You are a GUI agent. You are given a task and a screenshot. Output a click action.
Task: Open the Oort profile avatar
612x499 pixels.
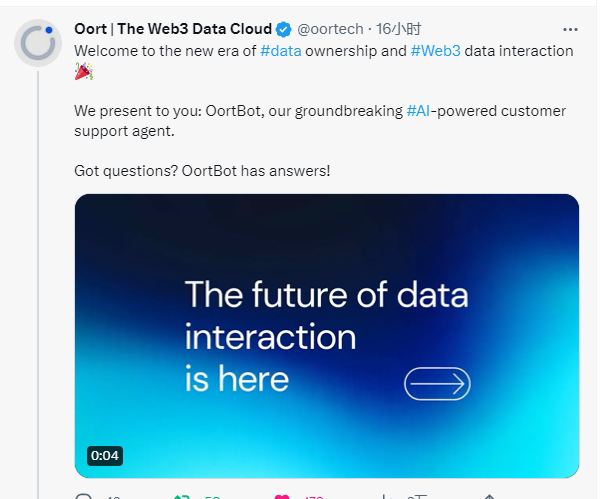38,43
